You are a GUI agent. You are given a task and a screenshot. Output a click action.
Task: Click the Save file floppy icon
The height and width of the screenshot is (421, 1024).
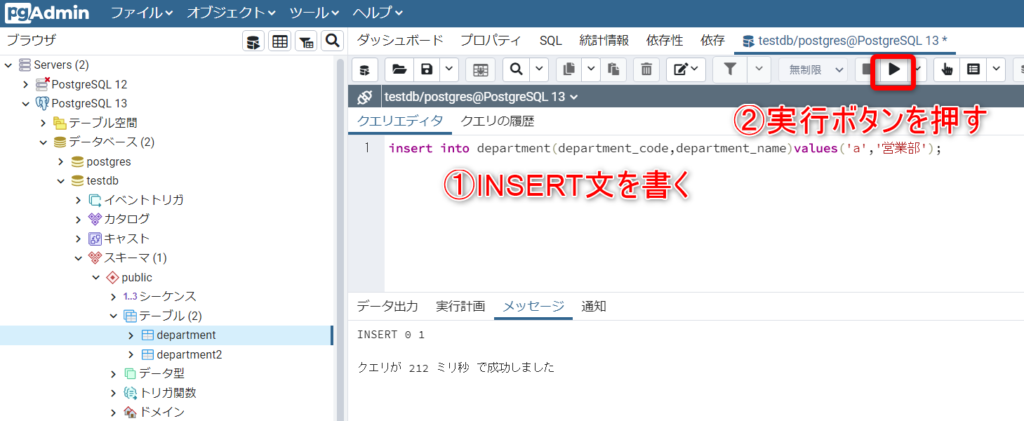point(427,69)
